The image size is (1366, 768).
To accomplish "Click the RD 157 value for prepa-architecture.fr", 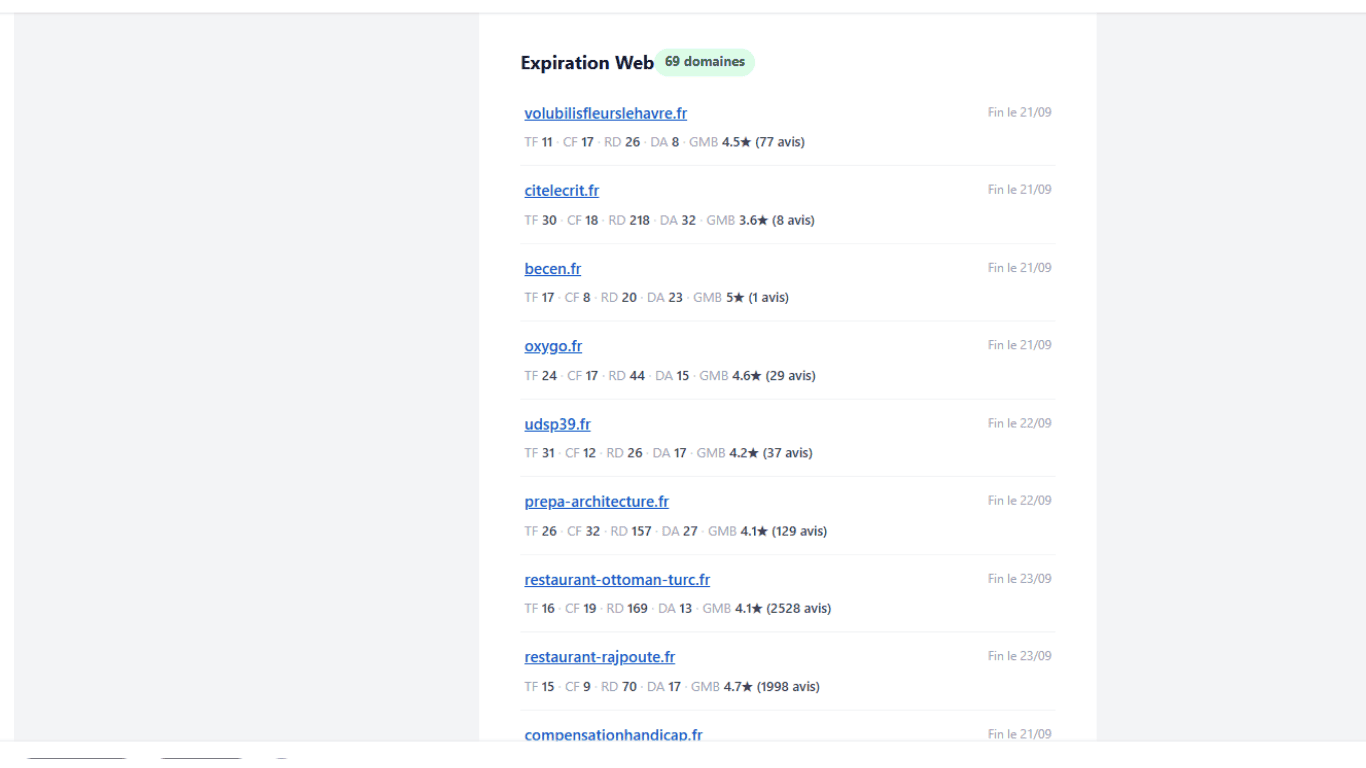I will point(631,531).
